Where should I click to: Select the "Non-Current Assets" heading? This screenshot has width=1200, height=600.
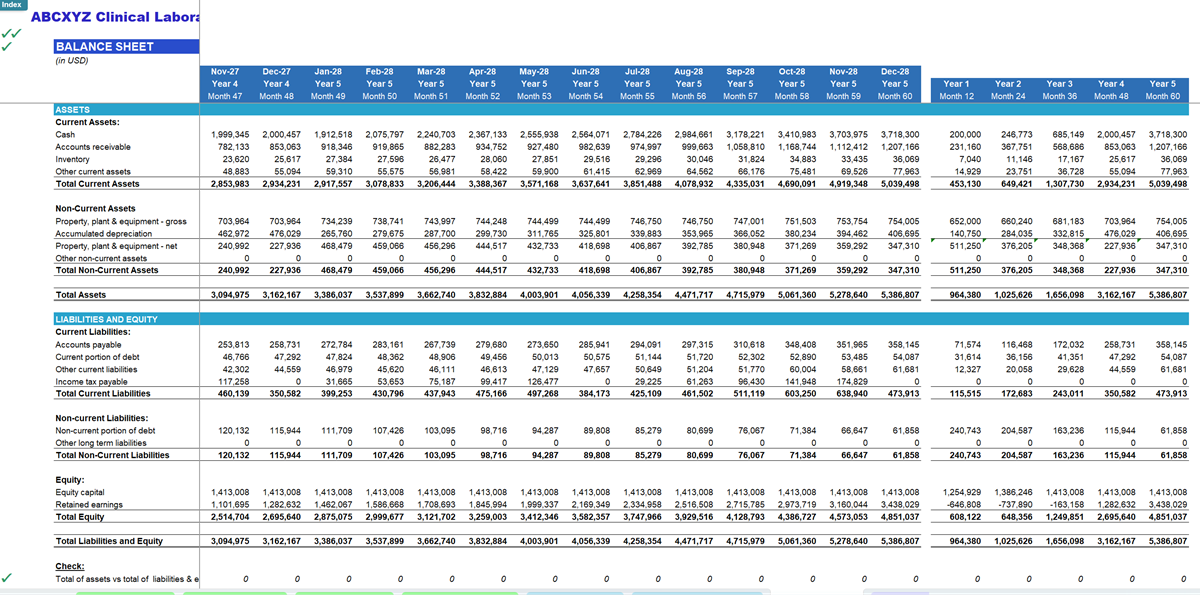pos(96,208)
